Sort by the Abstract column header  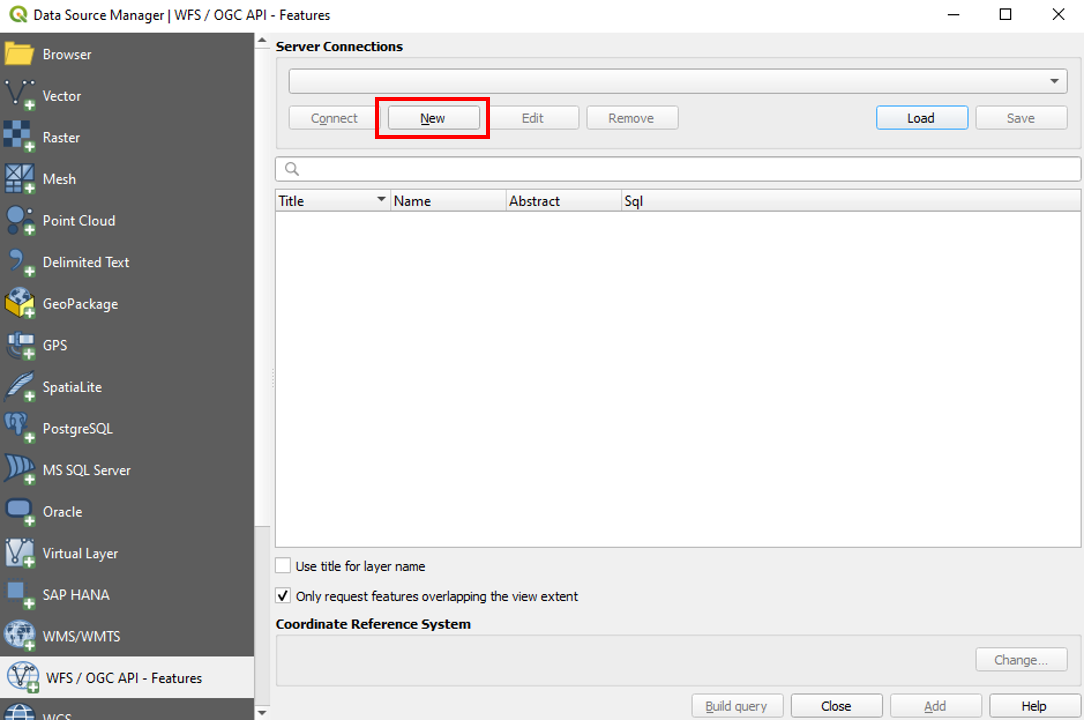(564, 201)
